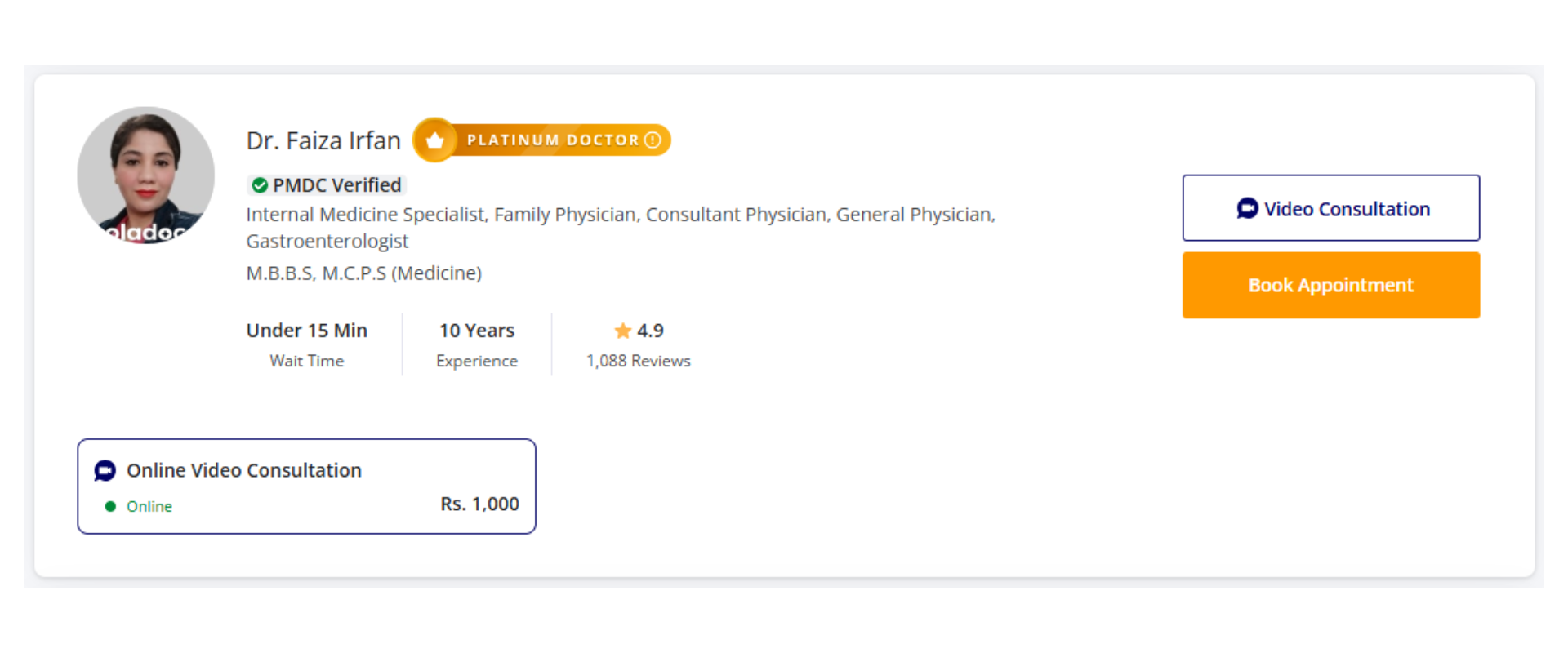
Task: Select the Online Video Consultation card title
Action: pyautogui.click(x=243, y=471)
